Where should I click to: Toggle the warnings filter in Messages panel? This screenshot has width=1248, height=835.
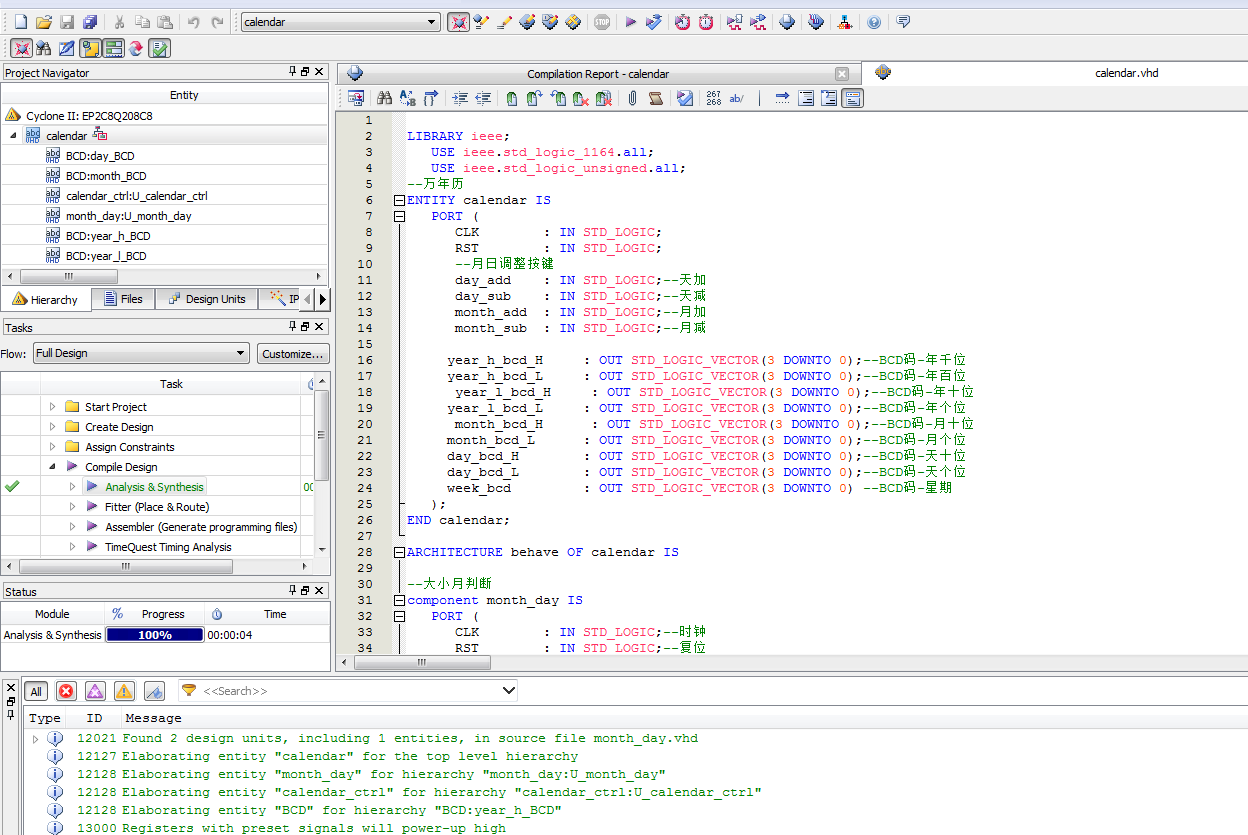pyautogui.click(x=124, y=691)
